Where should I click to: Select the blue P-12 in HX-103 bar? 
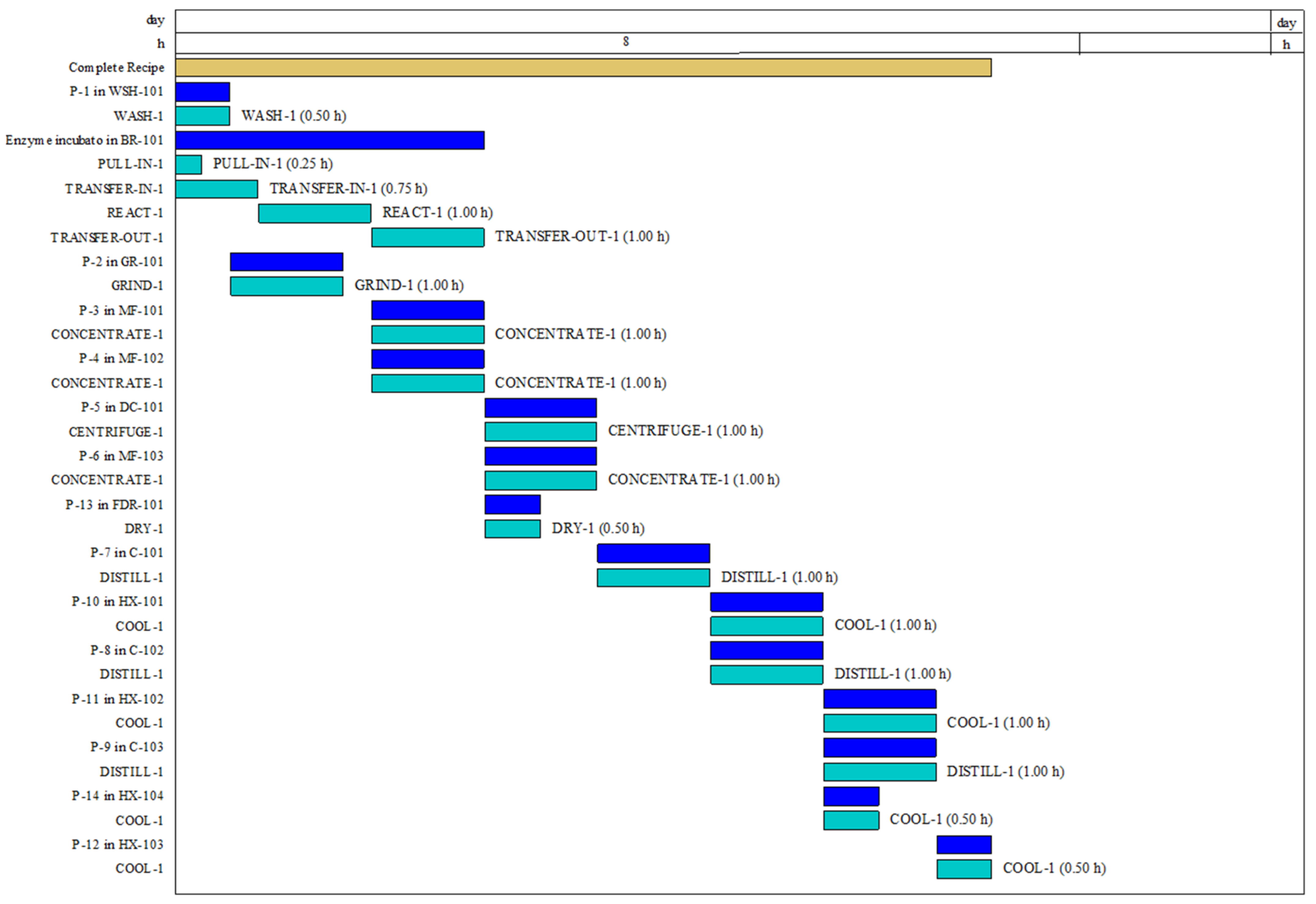pyautogui.click(x=964, y=844)
